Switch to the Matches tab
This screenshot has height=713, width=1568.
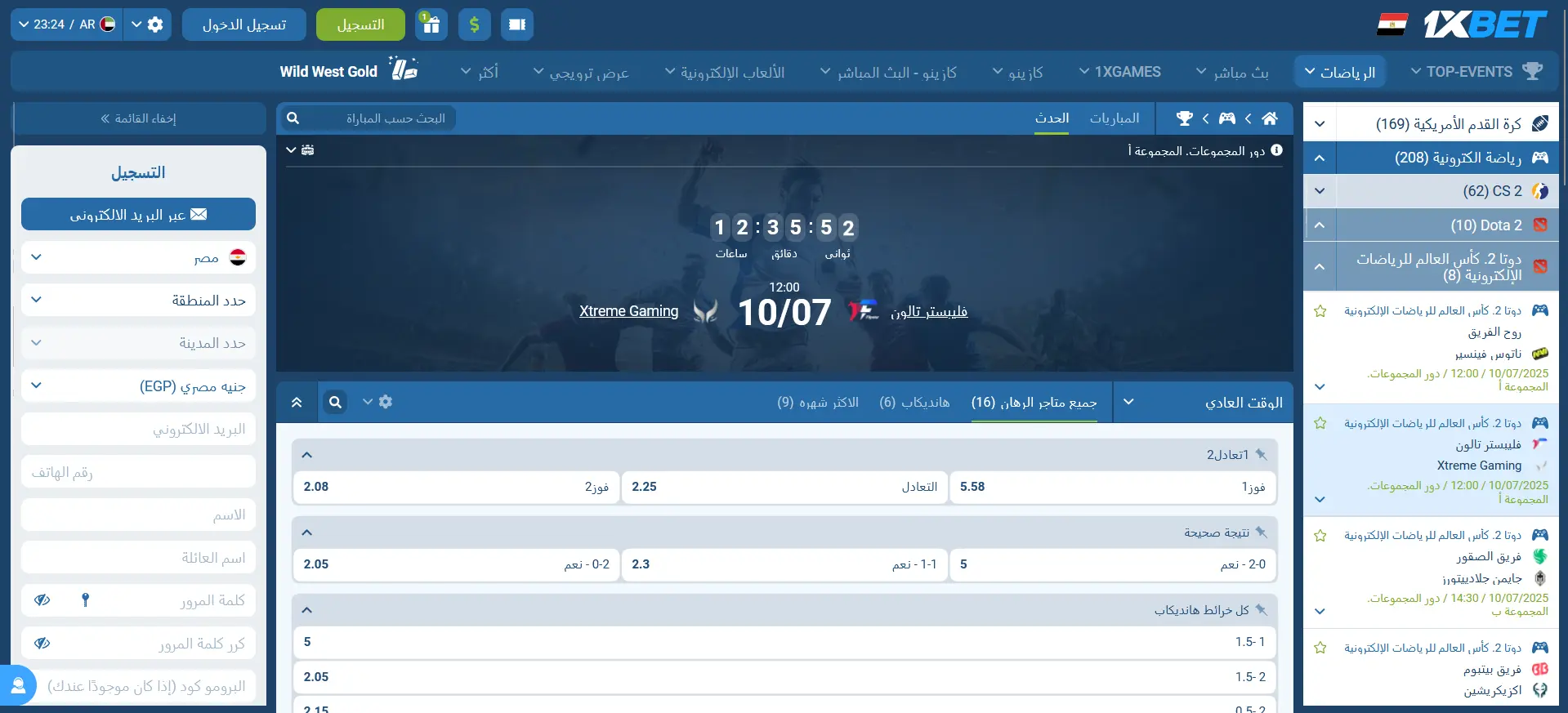pyautogui.click(x=1114, y=118)
